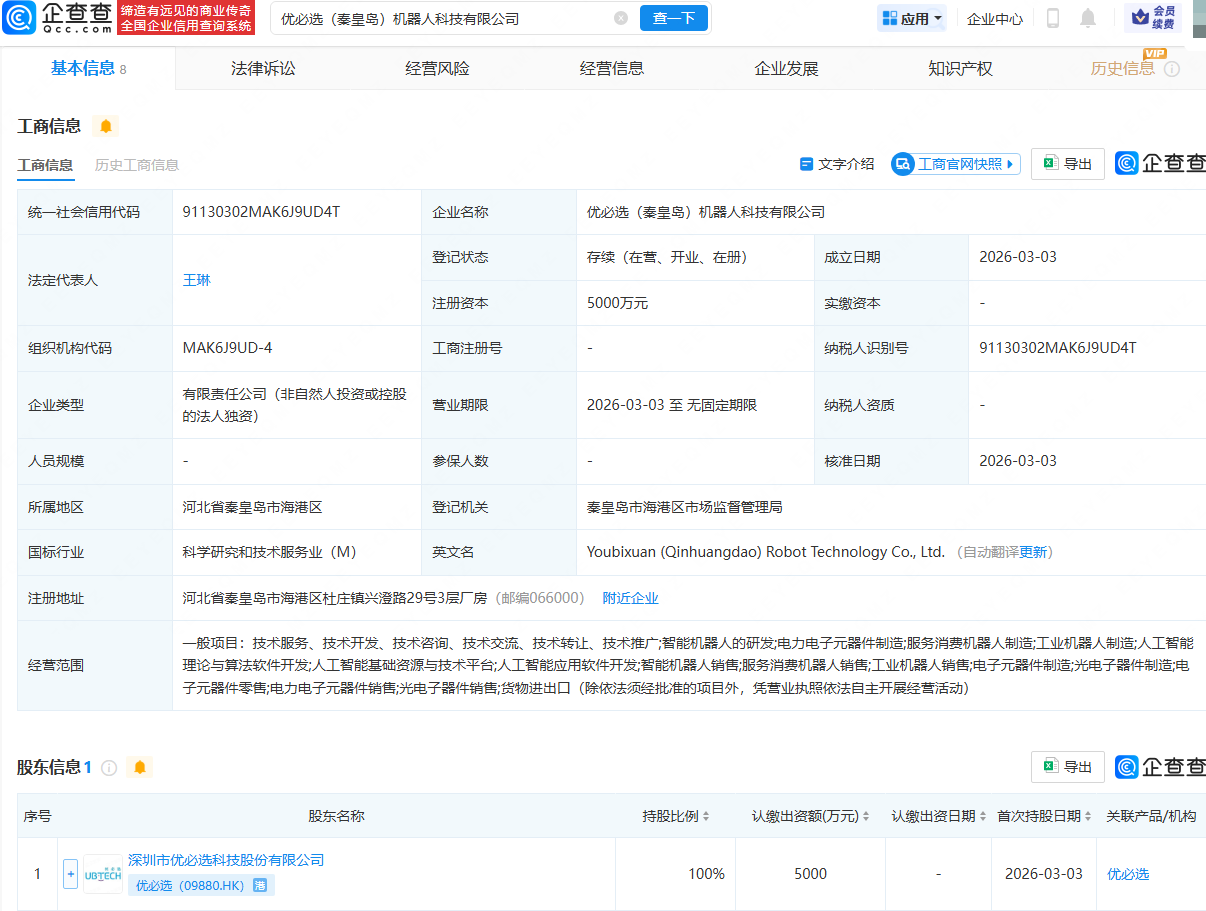Click the 会员续费 membership renewal icon
Screen dimensions: 1206x911
1152,18
